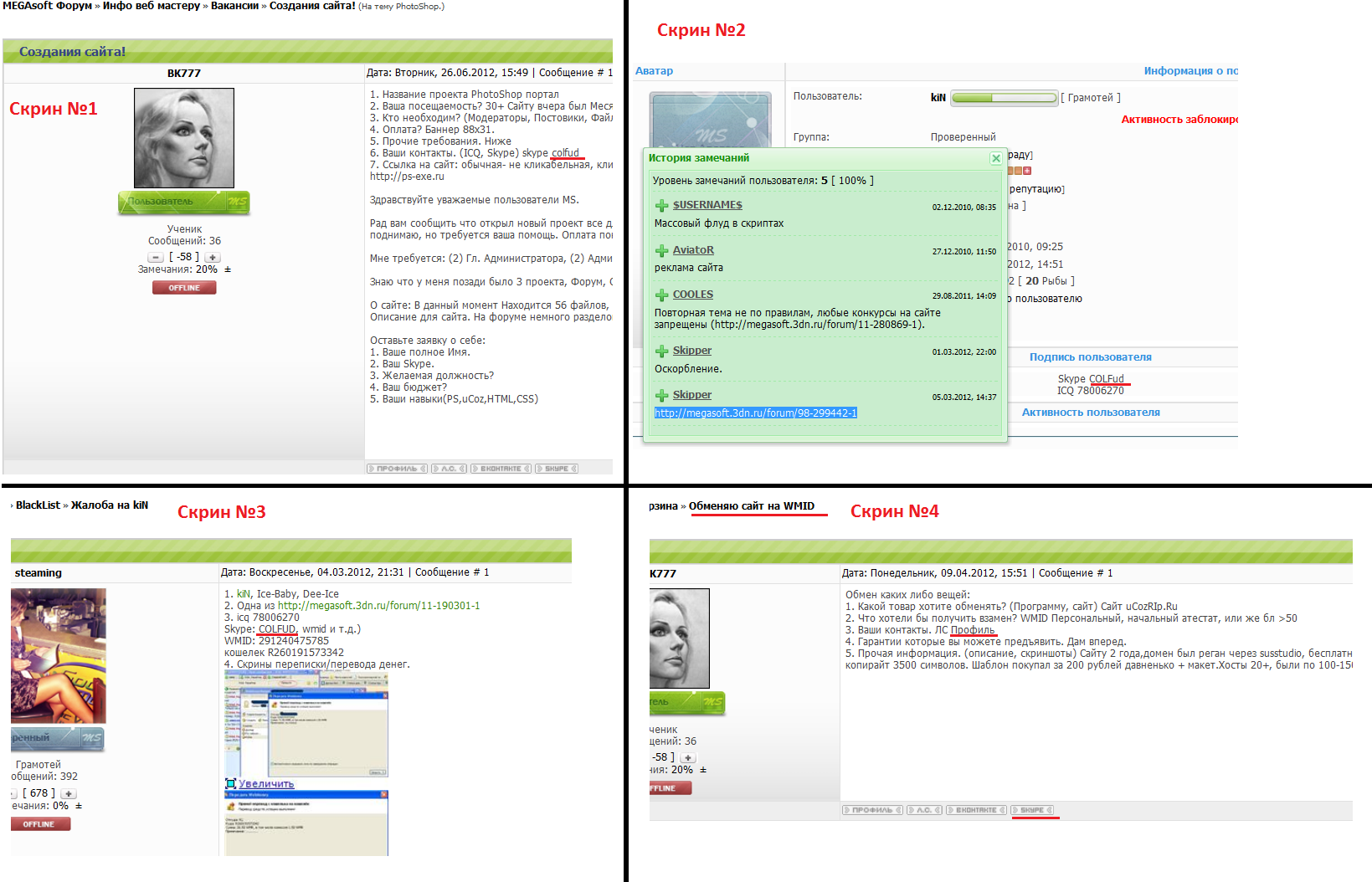The image size is (1372, 882).
Task: Click ± warnings icon in Скрин №4
Action: pos(703,770)
